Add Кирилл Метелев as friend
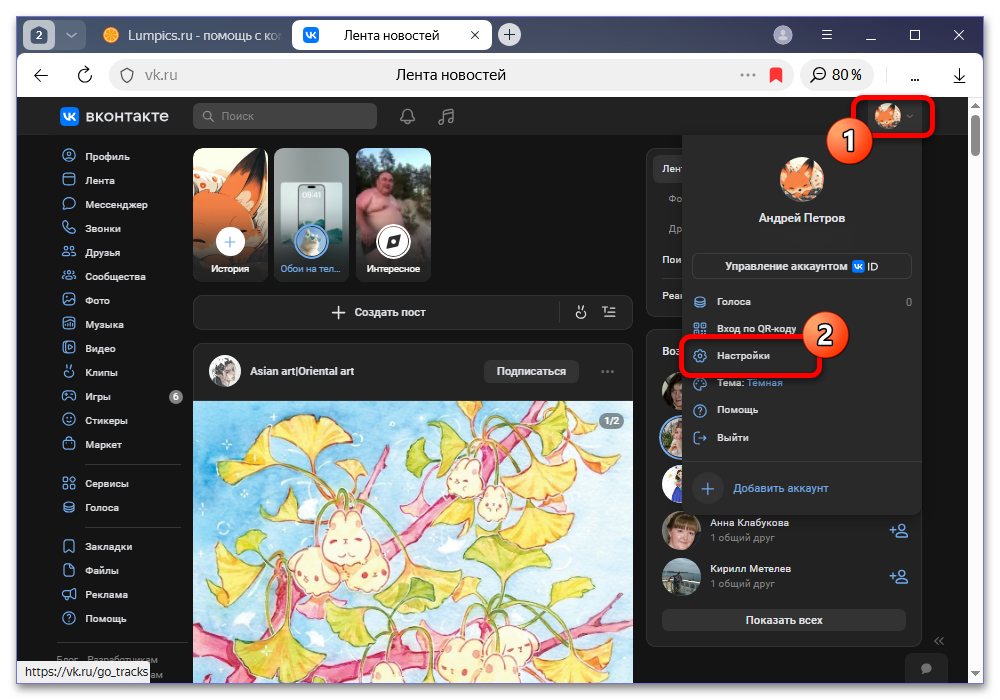 pos(899,576)
